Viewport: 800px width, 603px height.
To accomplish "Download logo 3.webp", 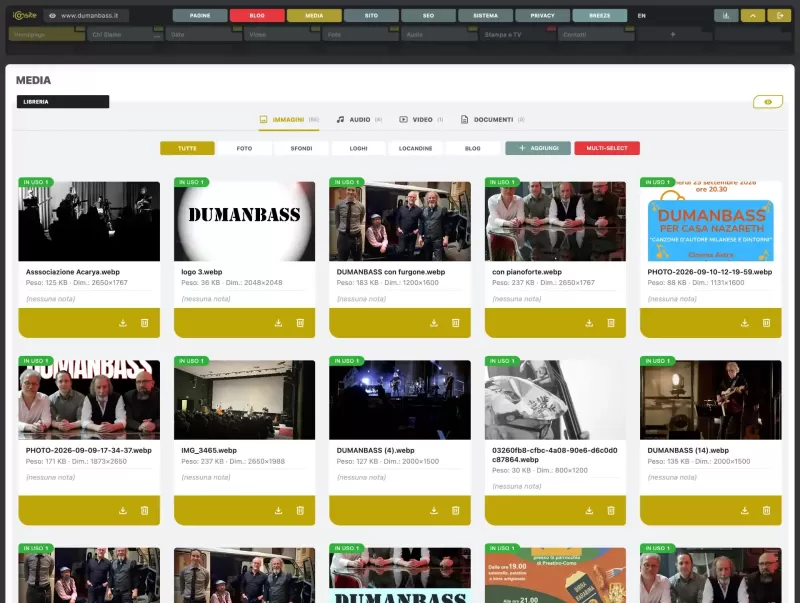I will (x=279, y=323).
